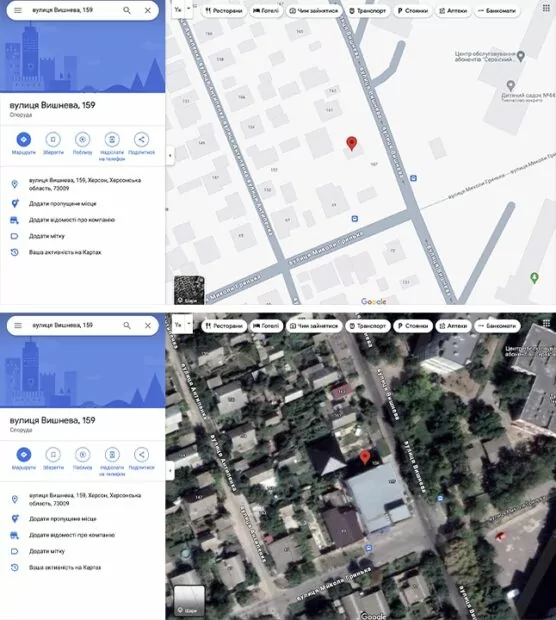This screenshot has height=620, width=556.
Task: Click Поблизу nearby icon in satellite view
Action: tap(82, 455)
